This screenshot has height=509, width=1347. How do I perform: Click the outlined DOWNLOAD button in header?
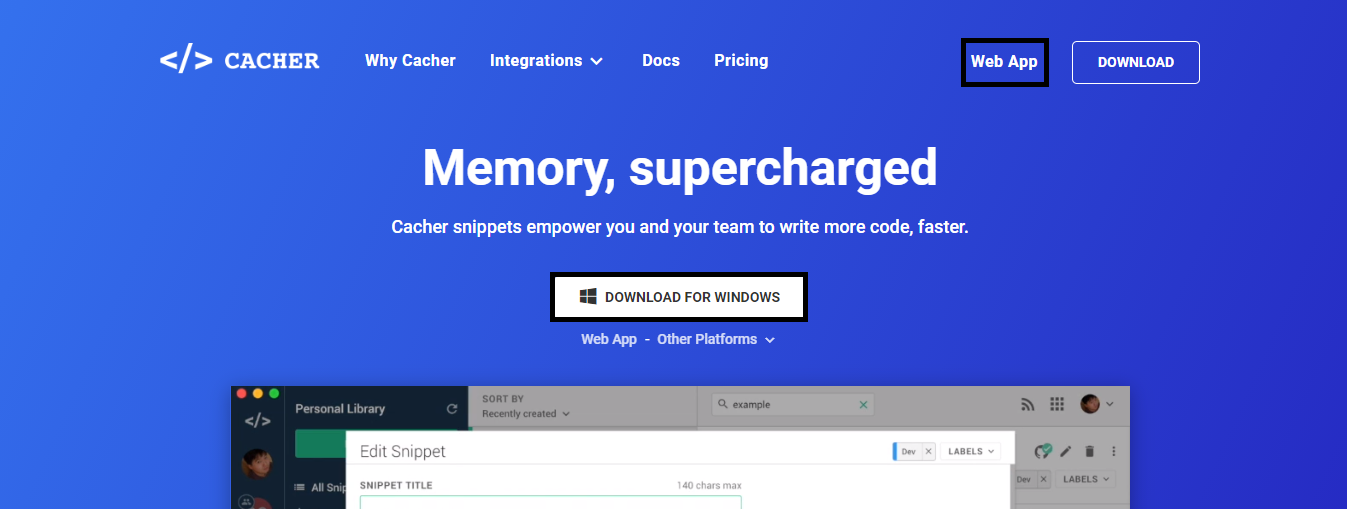tap(1136, 62)
